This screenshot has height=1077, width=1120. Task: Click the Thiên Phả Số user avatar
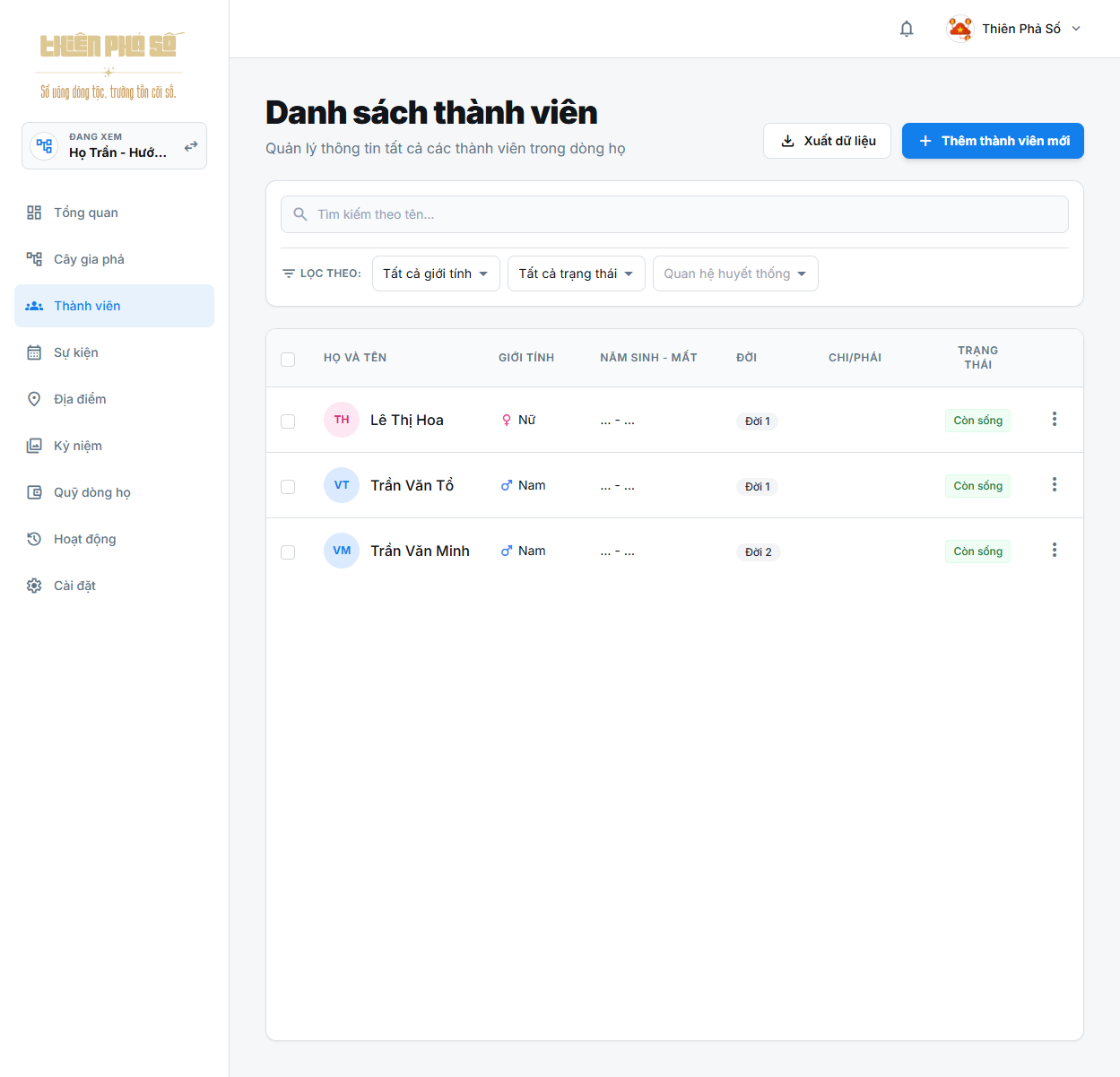(x=960, y=29)
